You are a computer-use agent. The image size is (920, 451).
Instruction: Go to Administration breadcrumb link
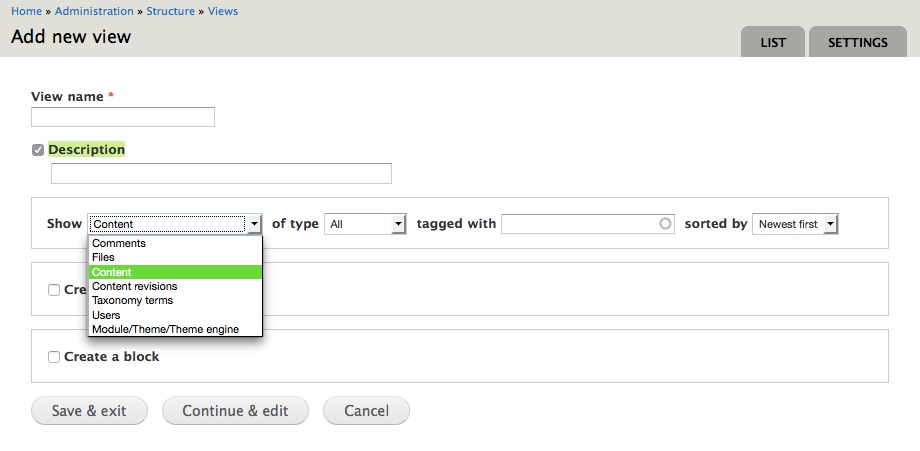[x=94, y=11]
